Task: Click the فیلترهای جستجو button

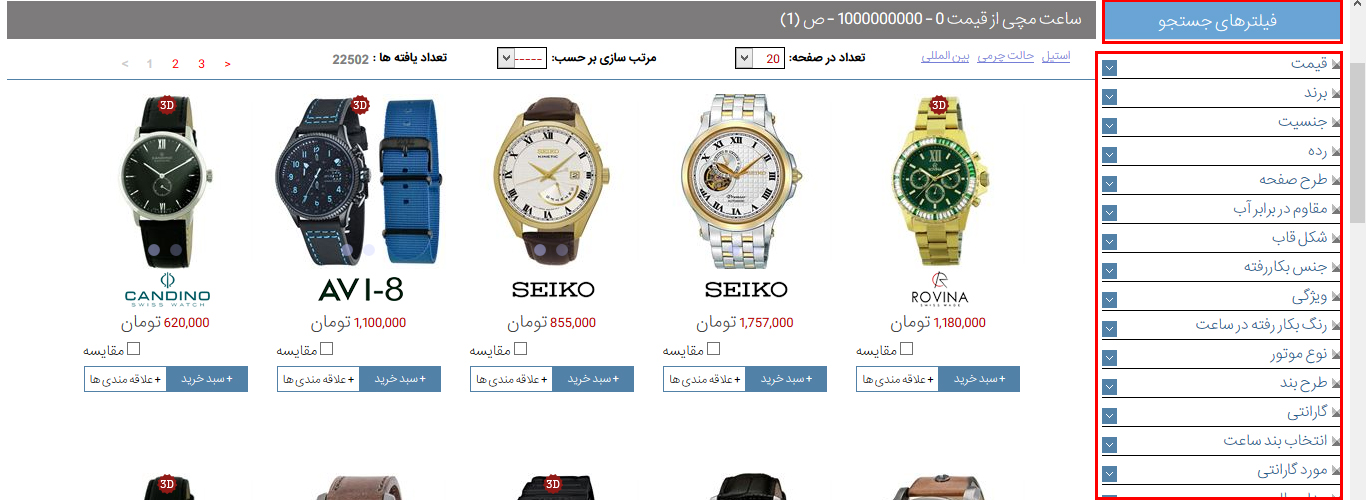Action: 1222,21
